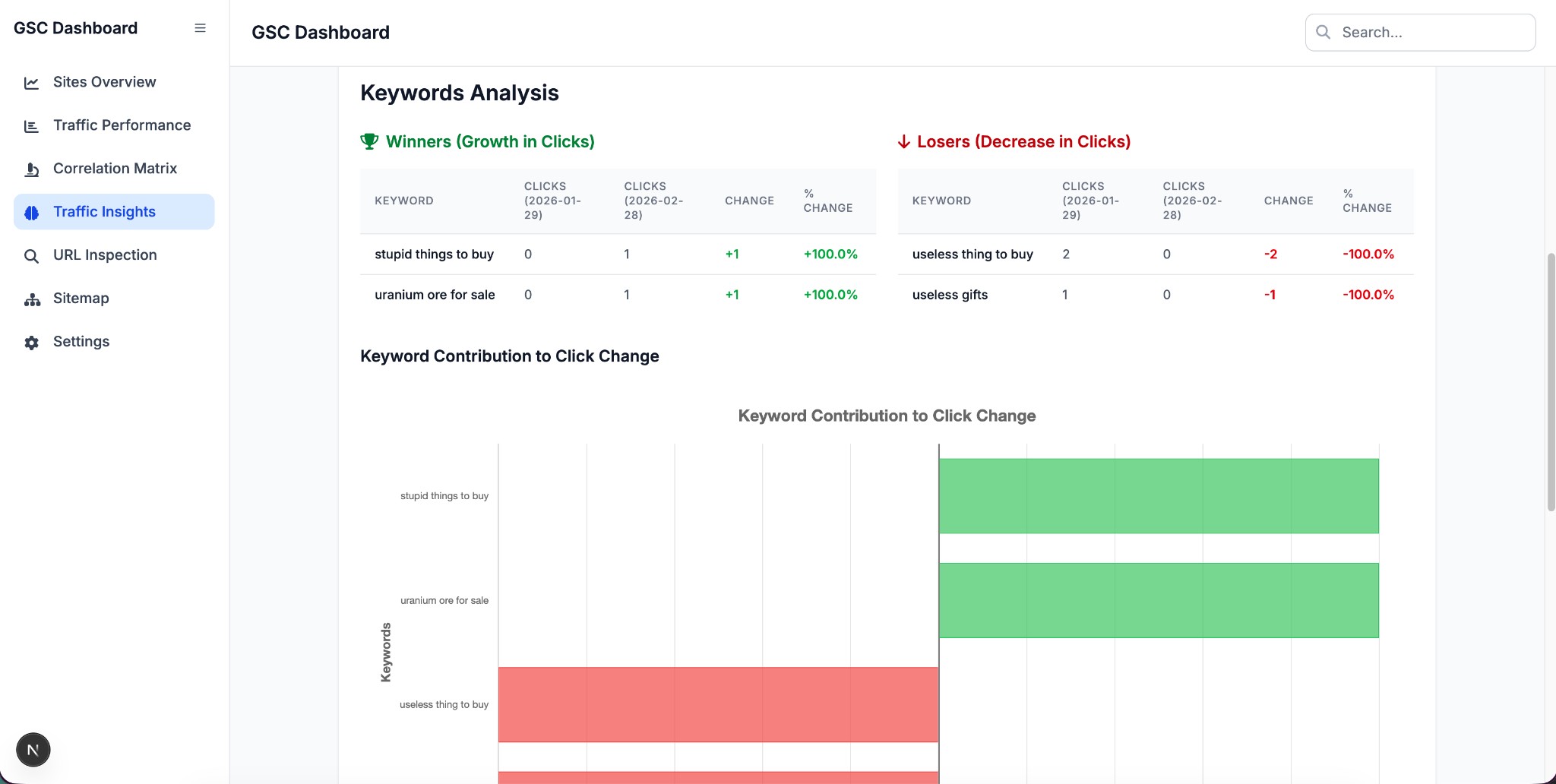Click Winners CHANGE column header

pyautogui.click(x=749, y=201)
